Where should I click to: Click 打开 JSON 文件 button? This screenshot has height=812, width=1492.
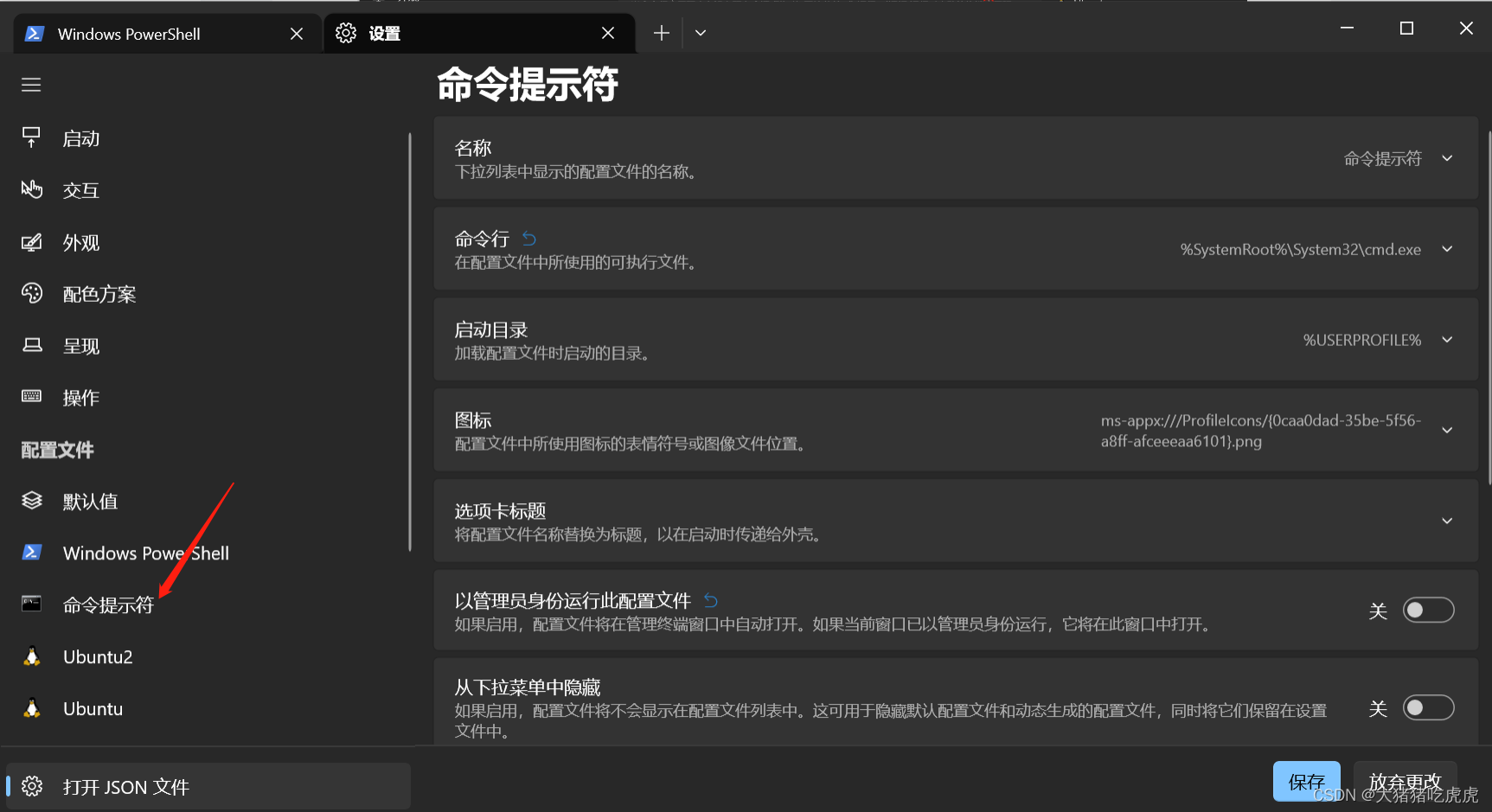pyautogui.click(x=208, y=786)
